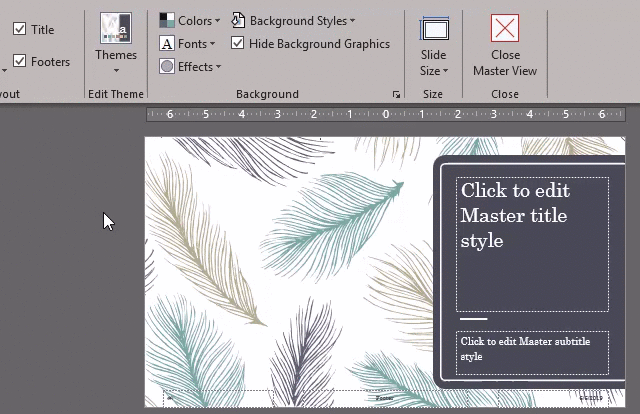Image resolution: width=640 pixels, height=414 pixels.
Task: Expand the Slide Size dropdown arrow
Action: (446, 71)
